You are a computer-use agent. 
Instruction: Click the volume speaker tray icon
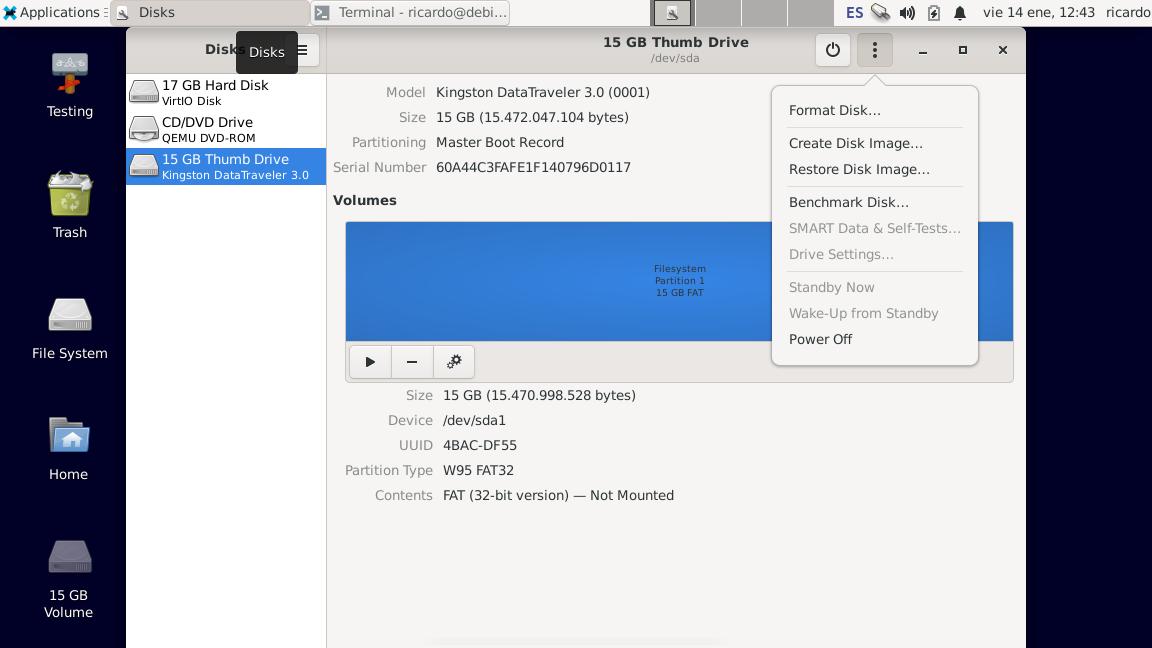click(907, 12)
